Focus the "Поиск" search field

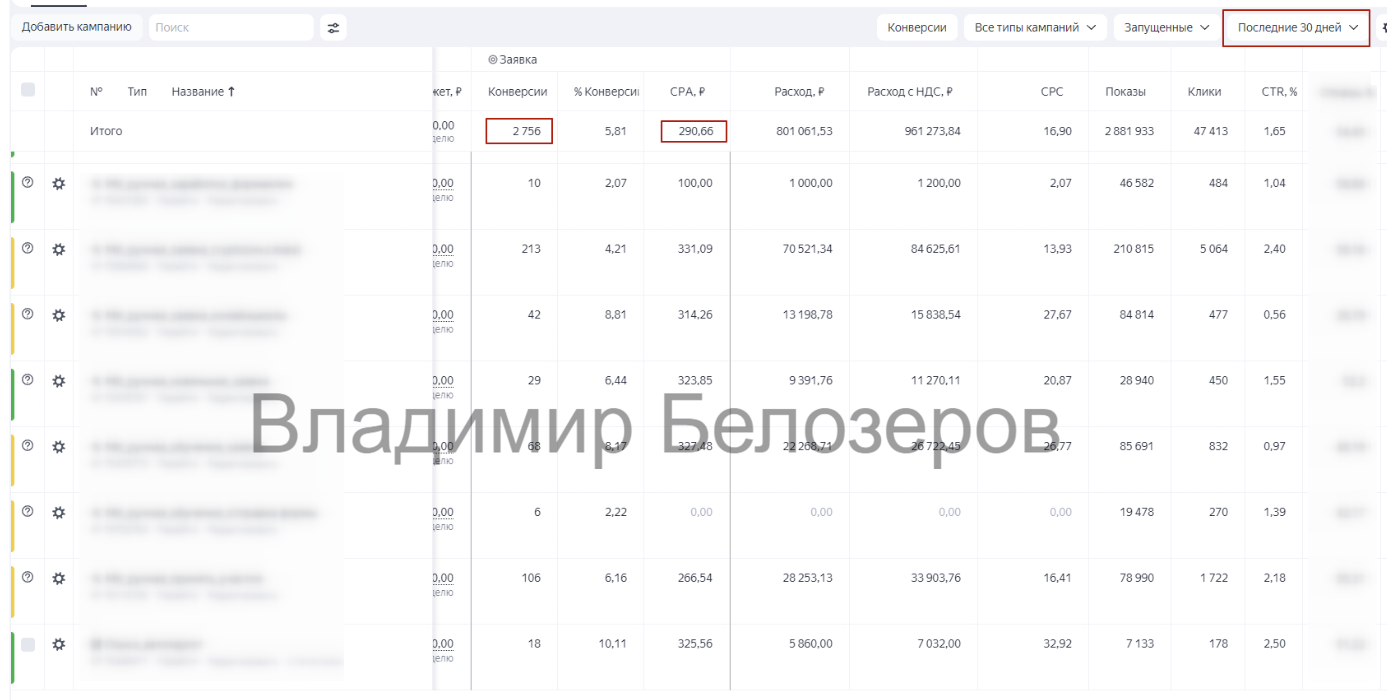231,28
